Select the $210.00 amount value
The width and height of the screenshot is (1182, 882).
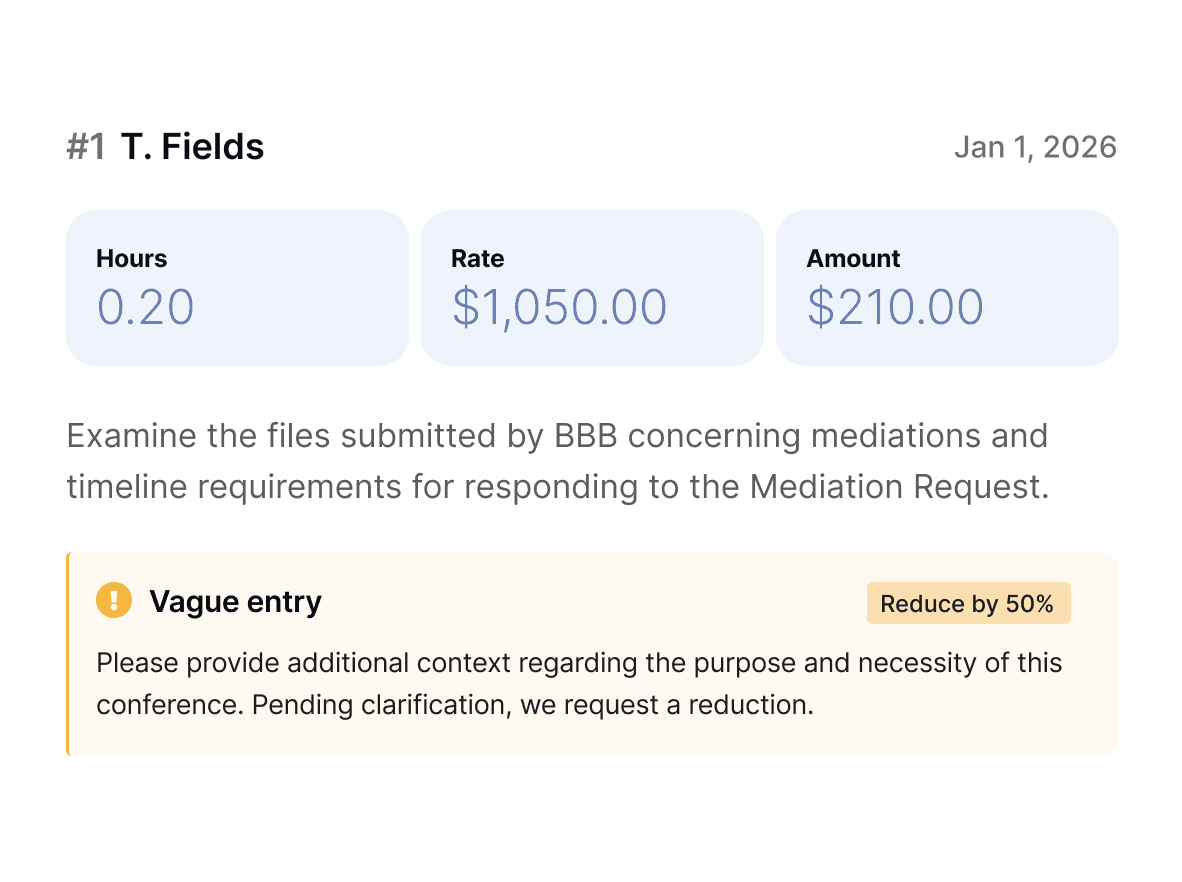pyautogui.click(x=895, y=307)
